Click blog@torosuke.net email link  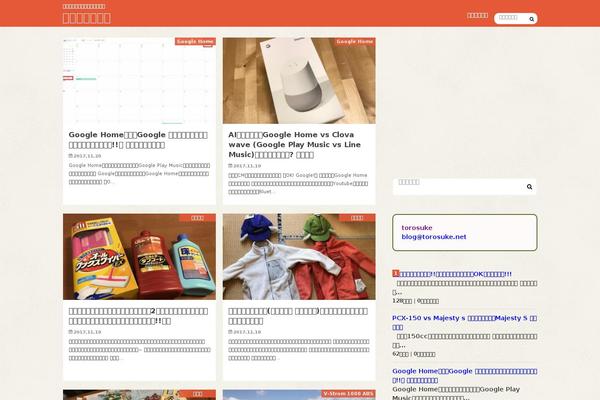tap(434, 237)
